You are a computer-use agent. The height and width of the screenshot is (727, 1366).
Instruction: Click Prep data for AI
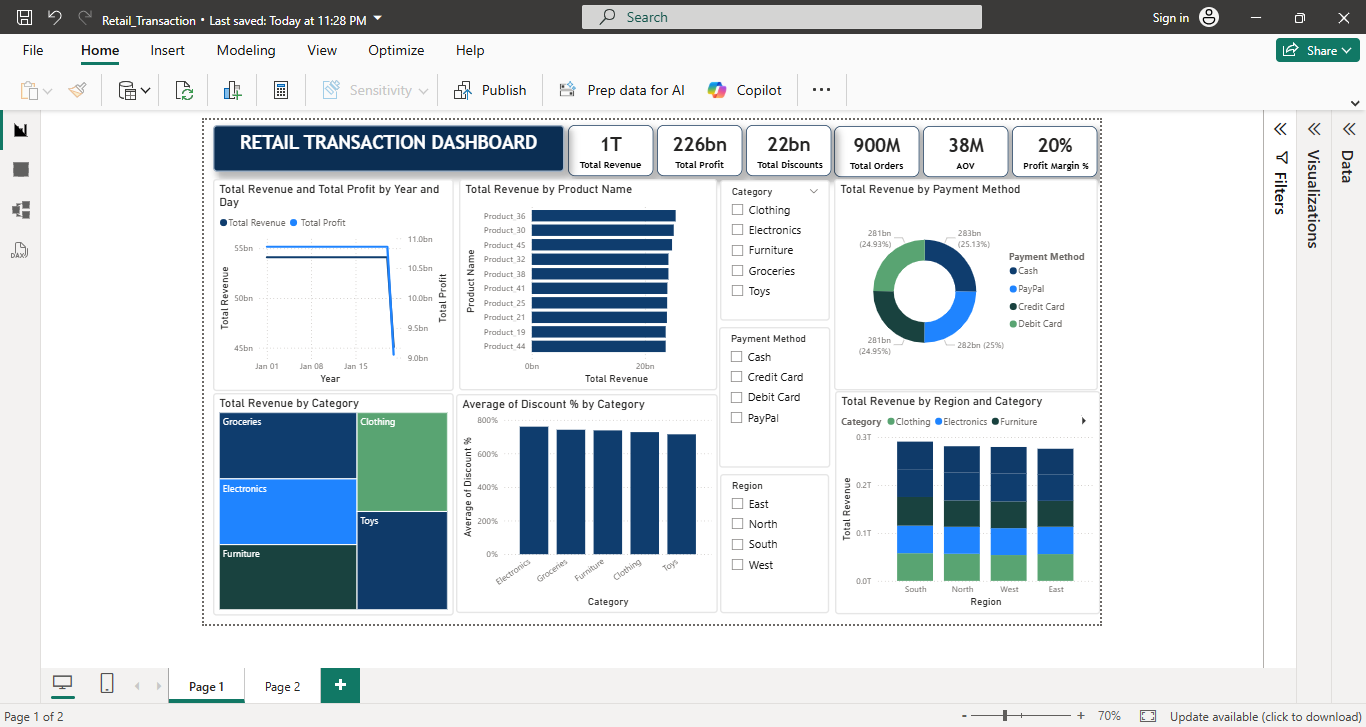(x=622, y=89)
